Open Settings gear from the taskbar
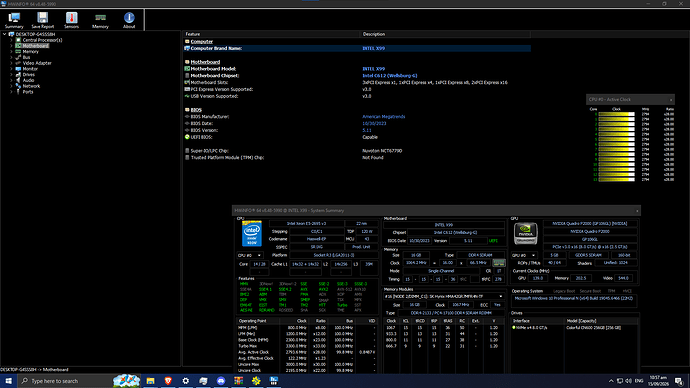 [186, 381]
